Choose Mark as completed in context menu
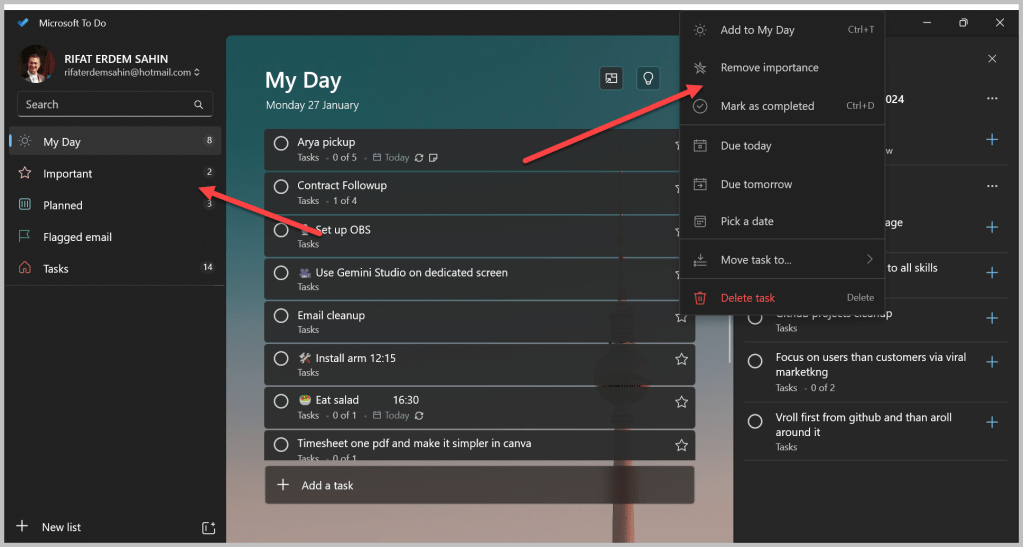The width and height of the screenshot is (1023, 547). pos(782,106)
